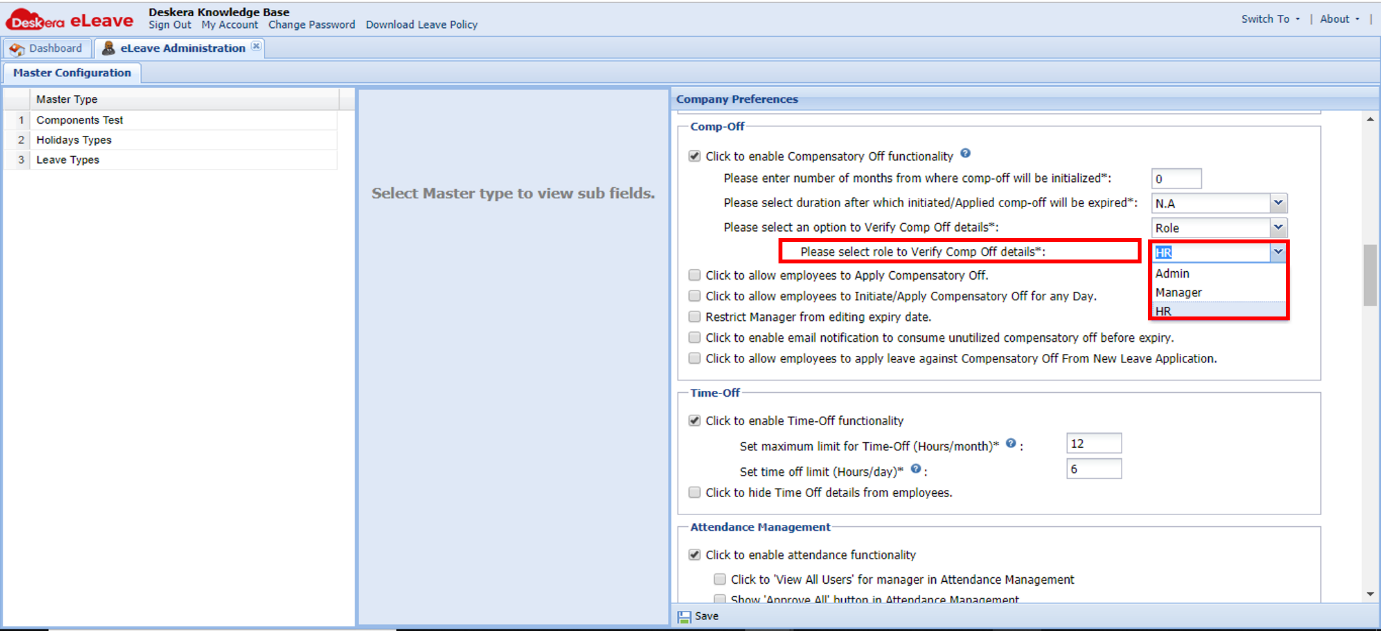Disable Time-Off functionality checkbox
The width and height of the screenshot is (1381, 631).
tap(694, 420)
